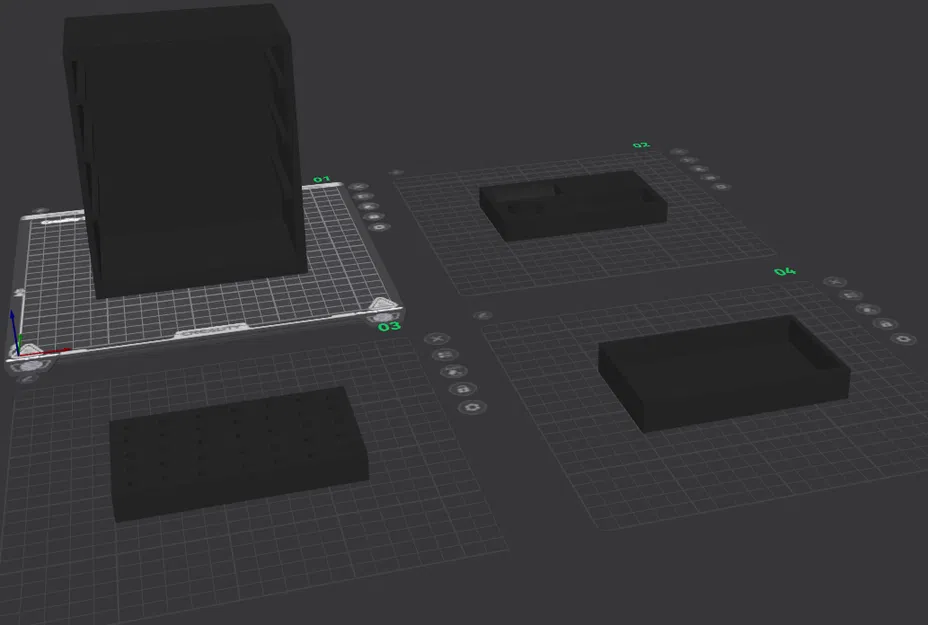Select plate label 04
The image size is (928, 625).
785,272
